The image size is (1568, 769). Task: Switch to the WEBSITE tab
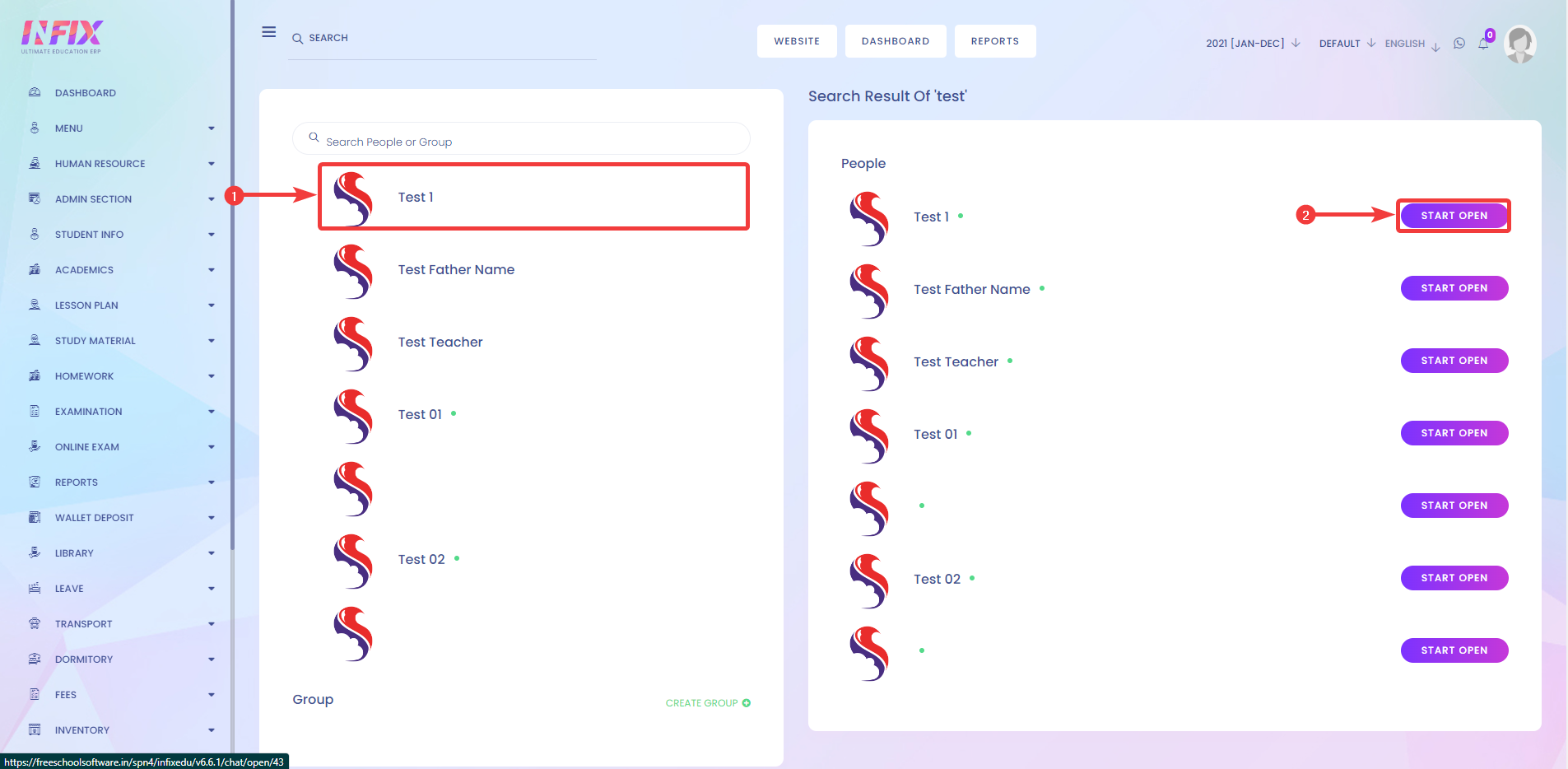pos(796,40)
